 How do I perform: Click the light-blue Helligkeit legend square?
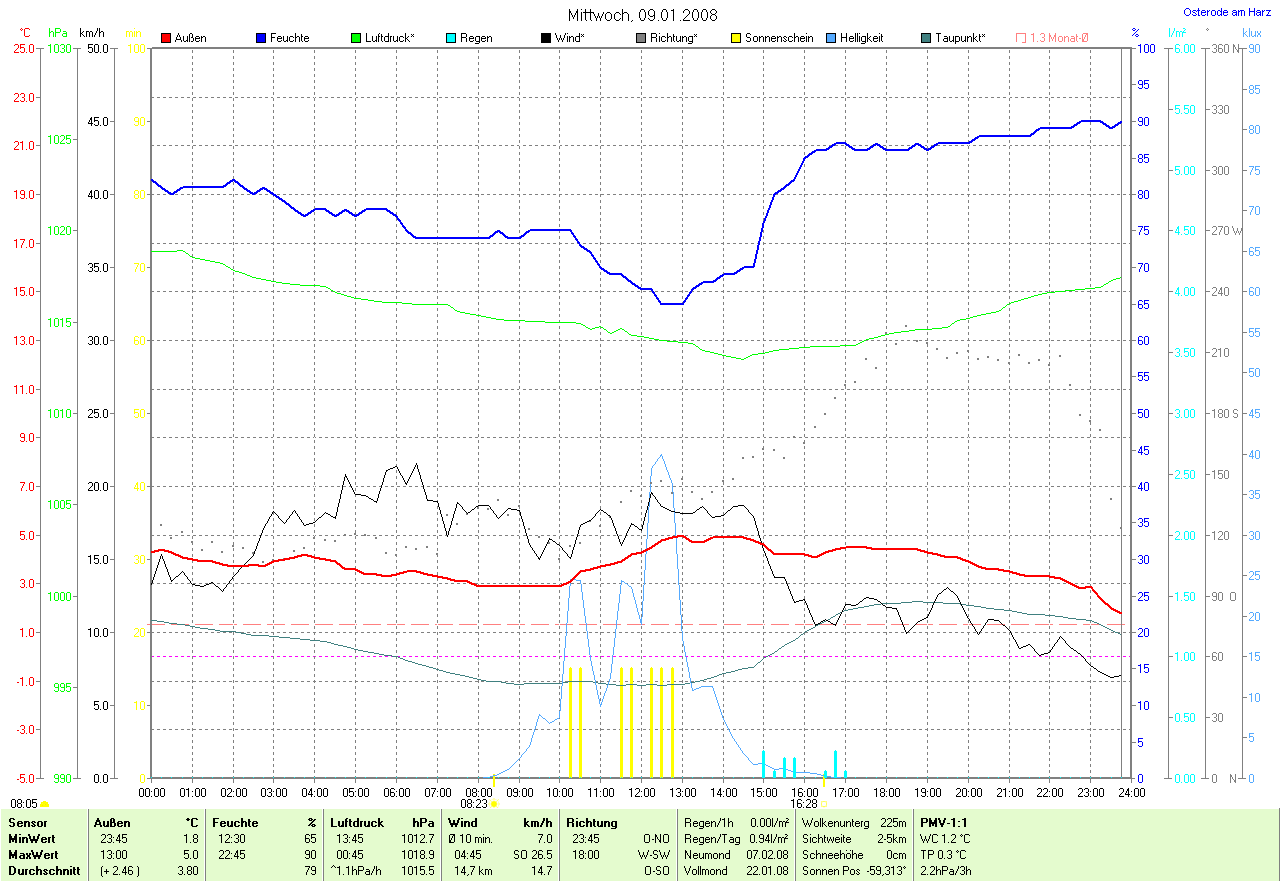tap(832, 38)
